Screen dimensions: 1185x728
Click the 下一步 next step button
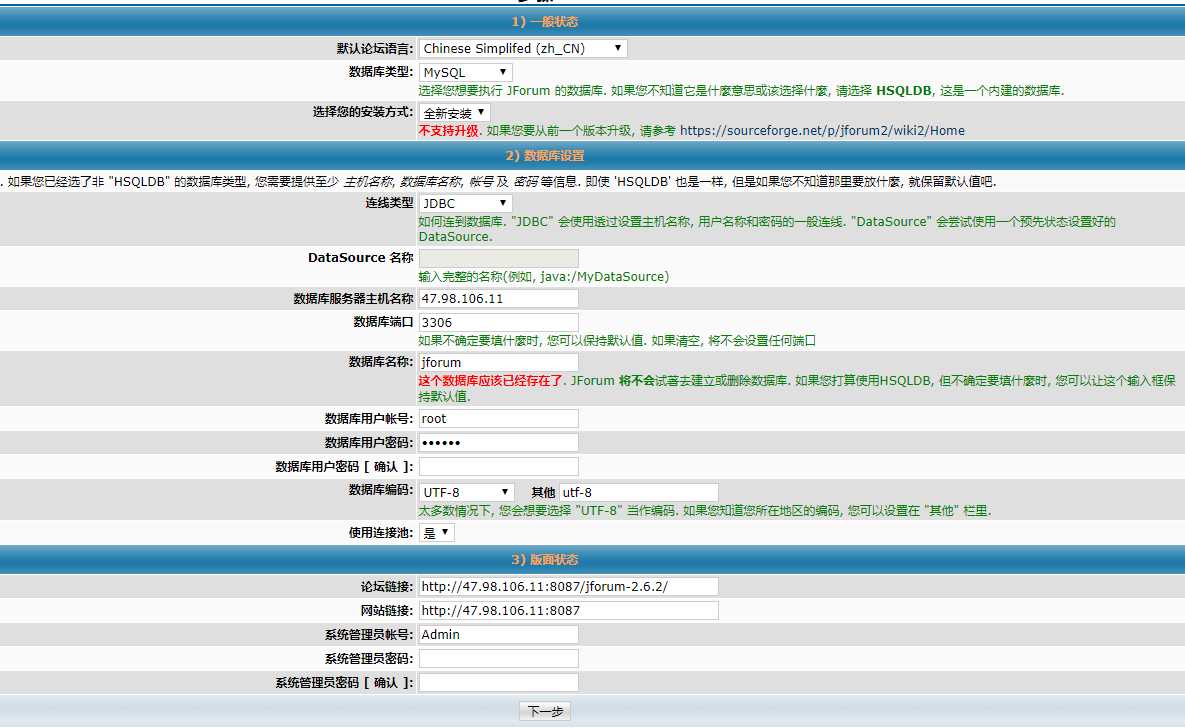point(545,711)
